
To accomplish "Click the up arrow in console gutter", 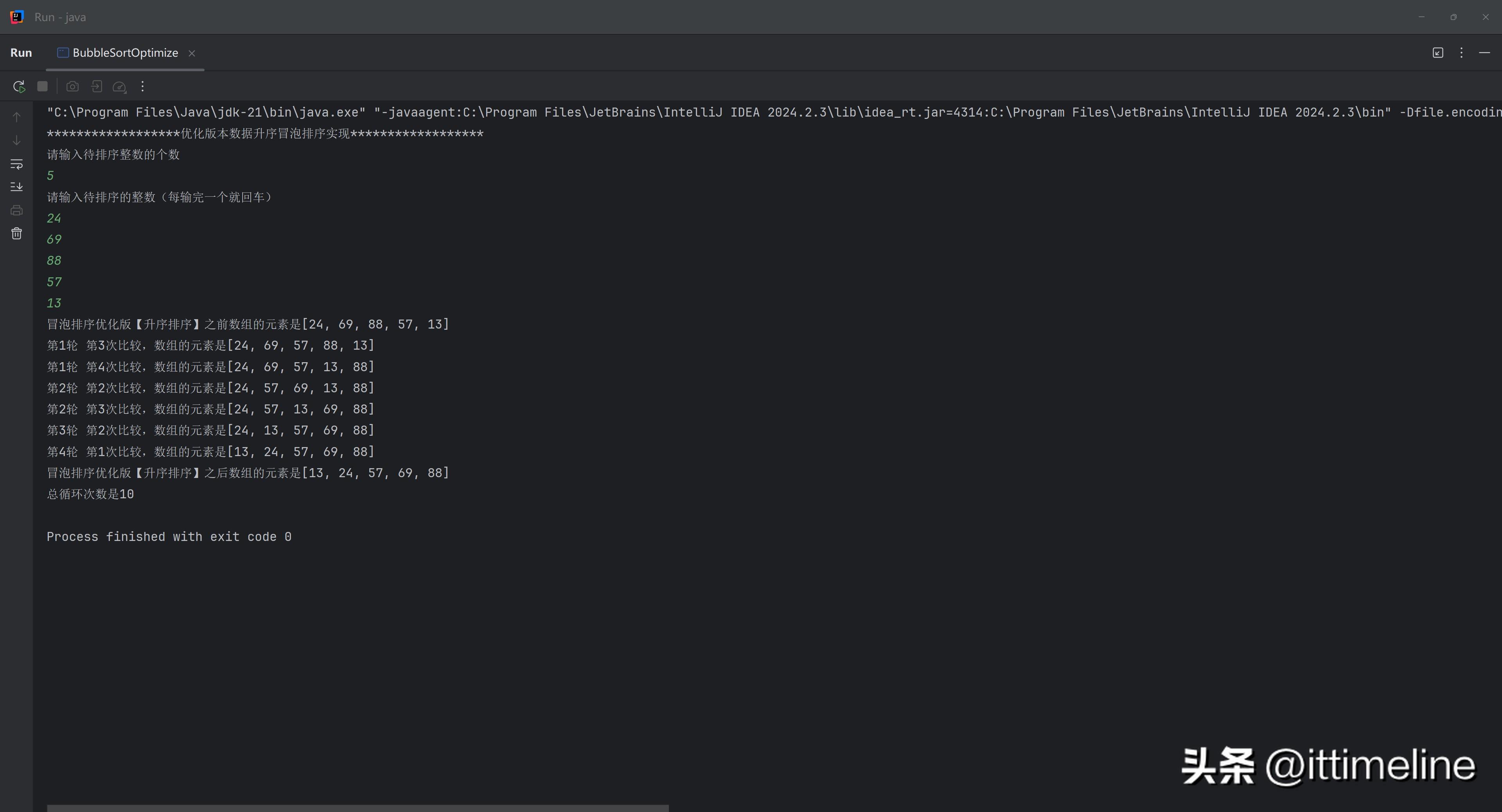I will [x=17, y=117].
